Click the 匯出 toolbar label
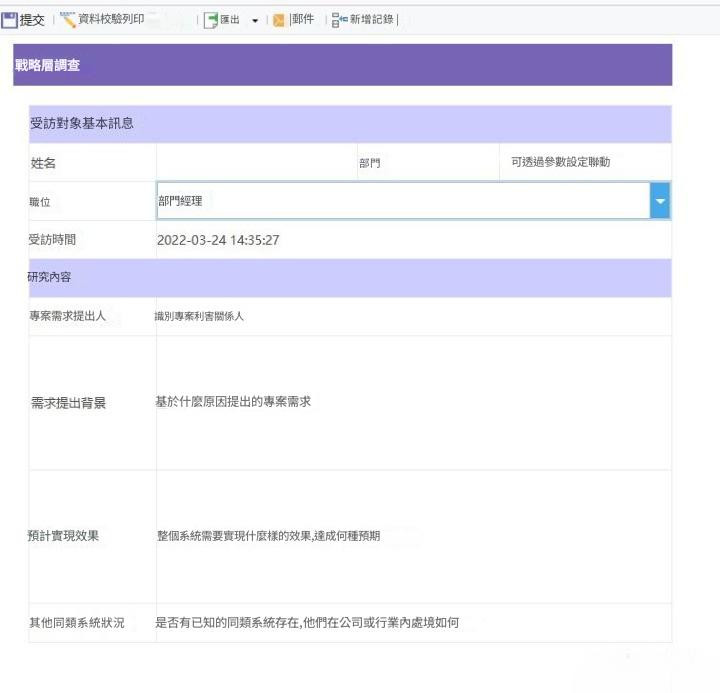This screenshot has height=693, width=720. pos(230,20)
